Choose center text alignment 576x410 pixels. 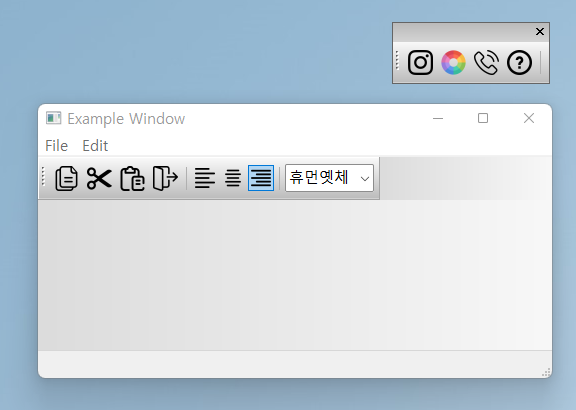point(233,179)
